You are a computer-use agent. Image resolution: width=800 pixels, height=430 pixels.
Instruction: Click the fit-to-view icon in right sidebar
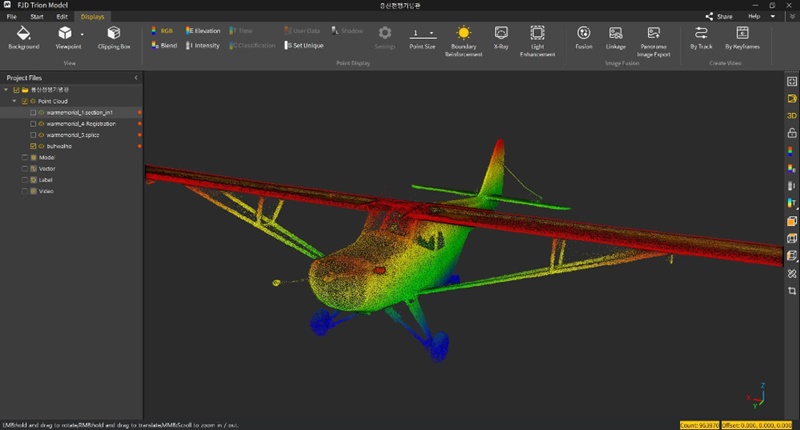pos(792,81)
